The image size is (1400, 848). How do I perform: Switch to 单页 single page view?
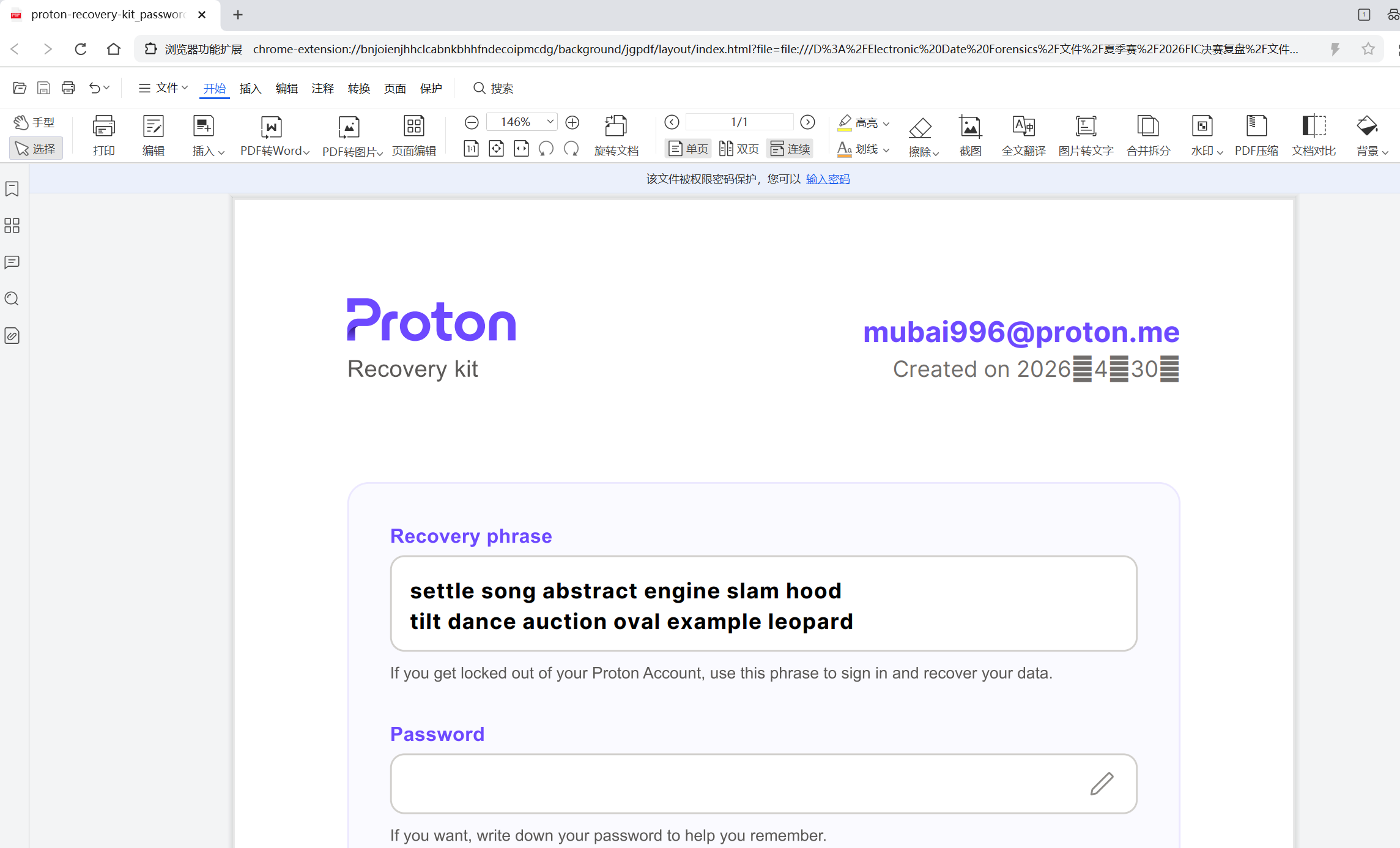(688, 149)
